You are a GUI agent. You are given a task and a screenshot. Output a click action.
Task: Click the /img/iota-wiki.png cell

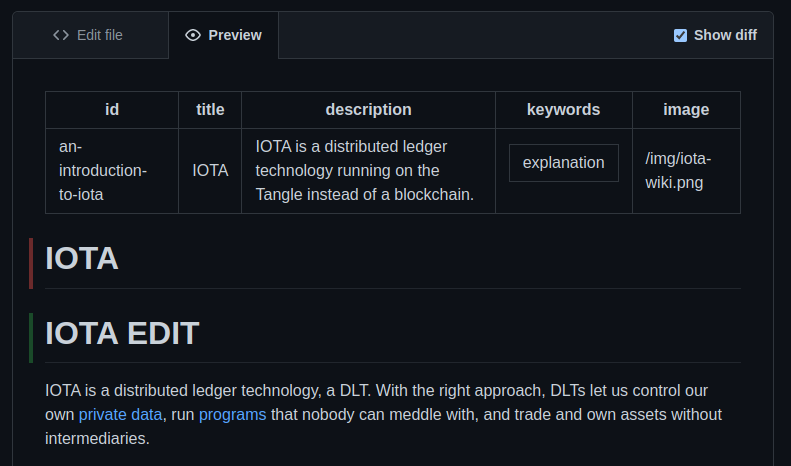coord(686,171)
